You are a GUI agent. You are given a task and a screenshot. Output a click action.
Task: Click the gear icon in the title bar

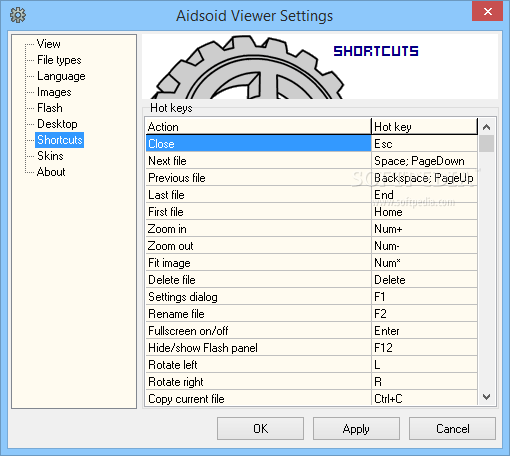18,15
